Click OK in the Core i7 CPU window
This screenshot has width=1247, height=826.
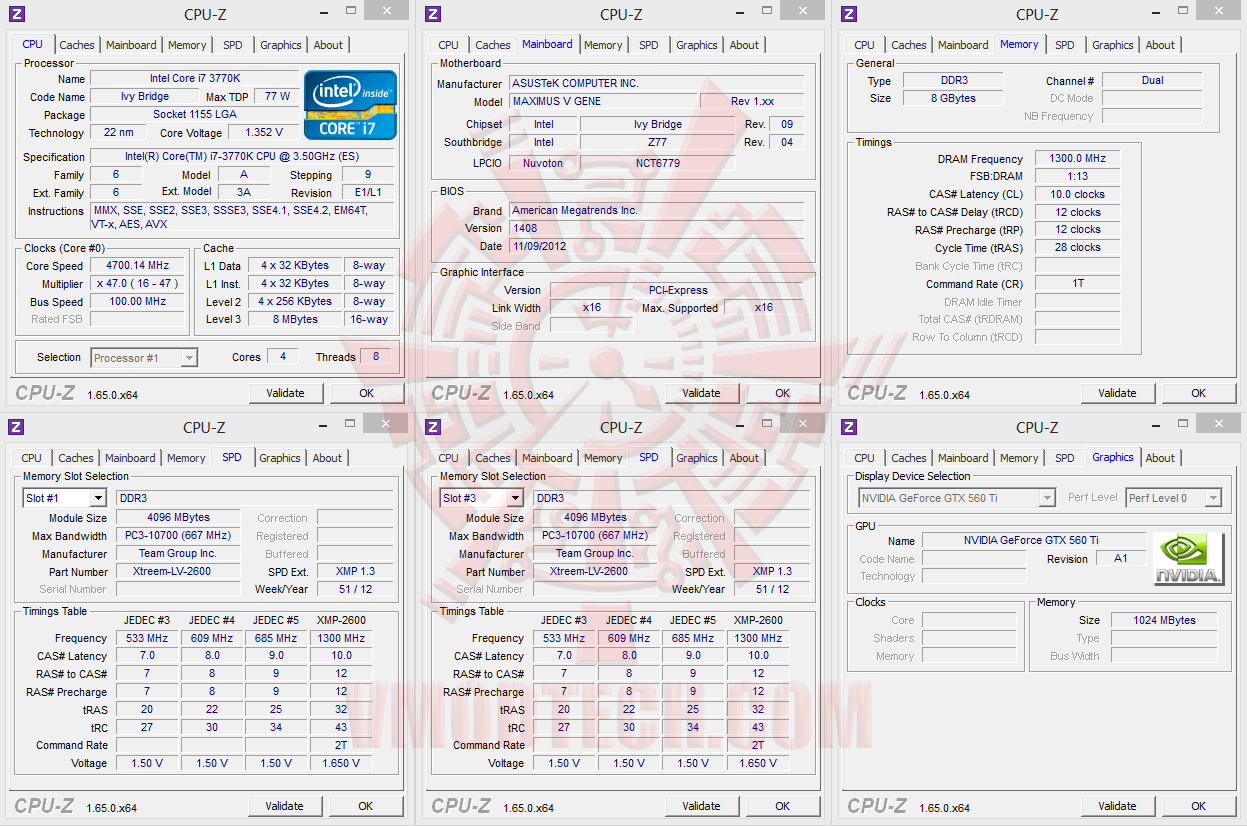coord(367,393)
